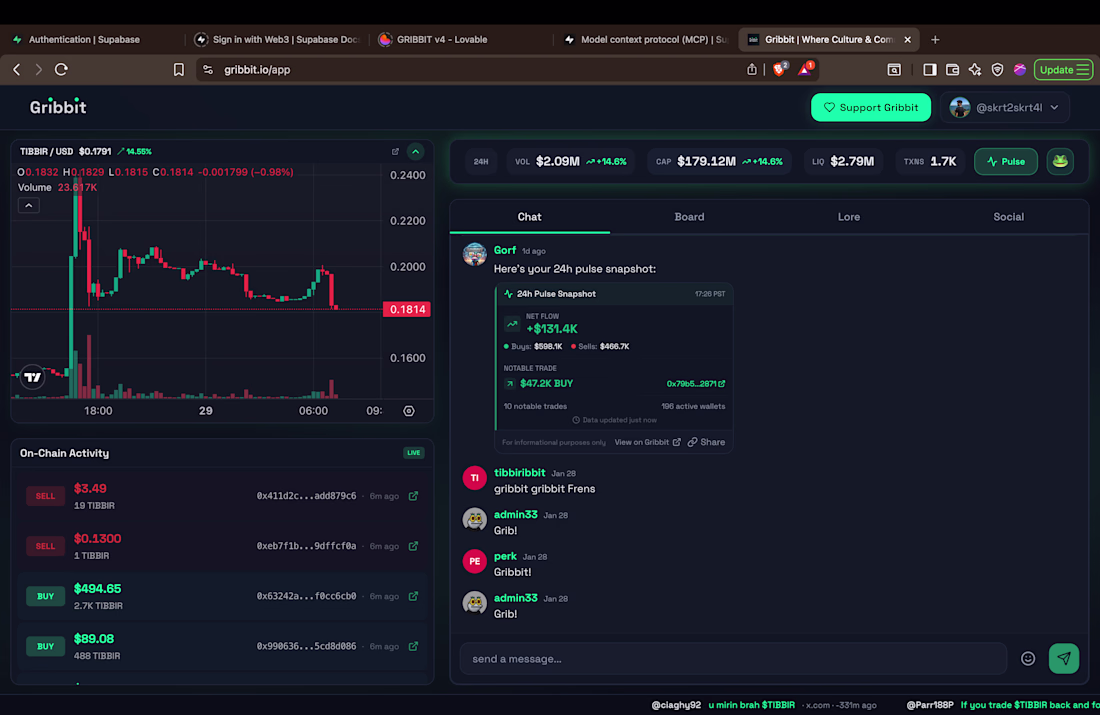Screen dimensions: 1100x715
Task: Click the Pulse button
Action: tap(1005, 161)
